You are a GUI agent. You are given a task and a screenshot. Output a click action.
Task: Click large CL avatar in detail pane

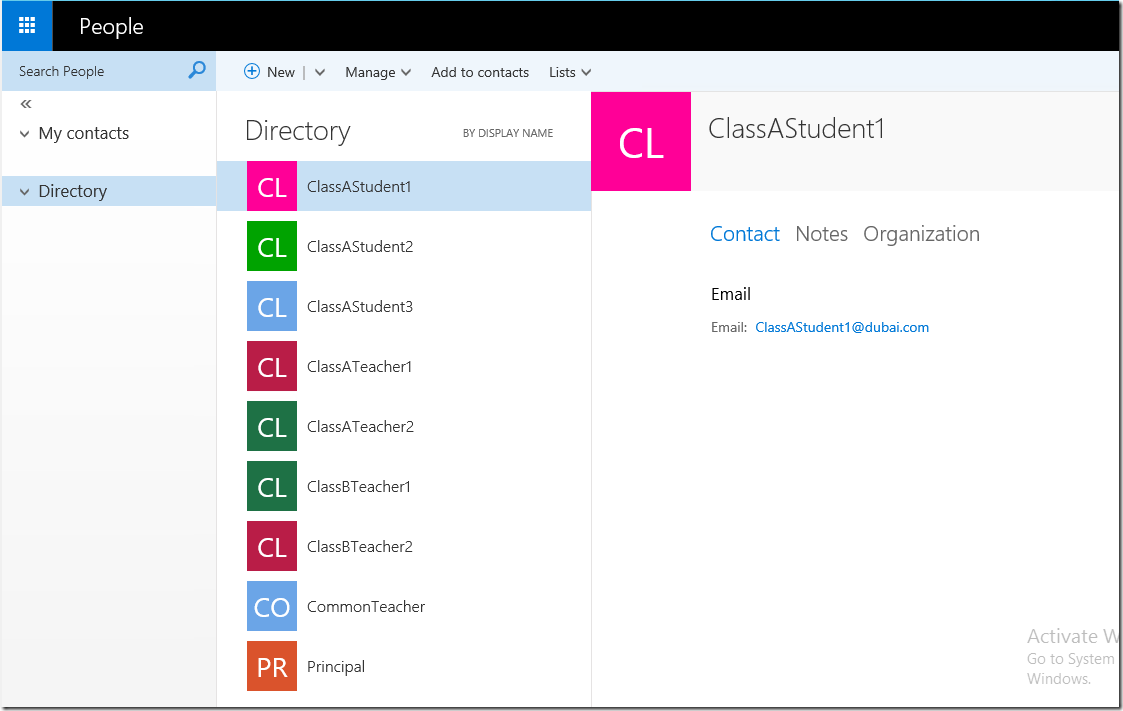pos(641,142)
